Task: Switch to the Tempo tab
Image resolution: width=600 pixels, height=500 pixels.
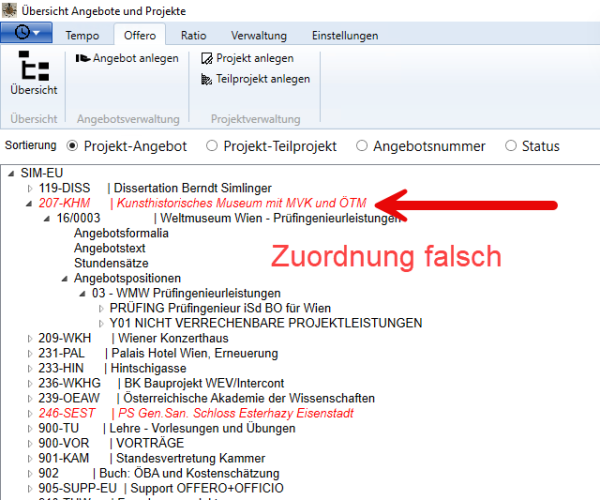Action: click(x=82, y=36)
